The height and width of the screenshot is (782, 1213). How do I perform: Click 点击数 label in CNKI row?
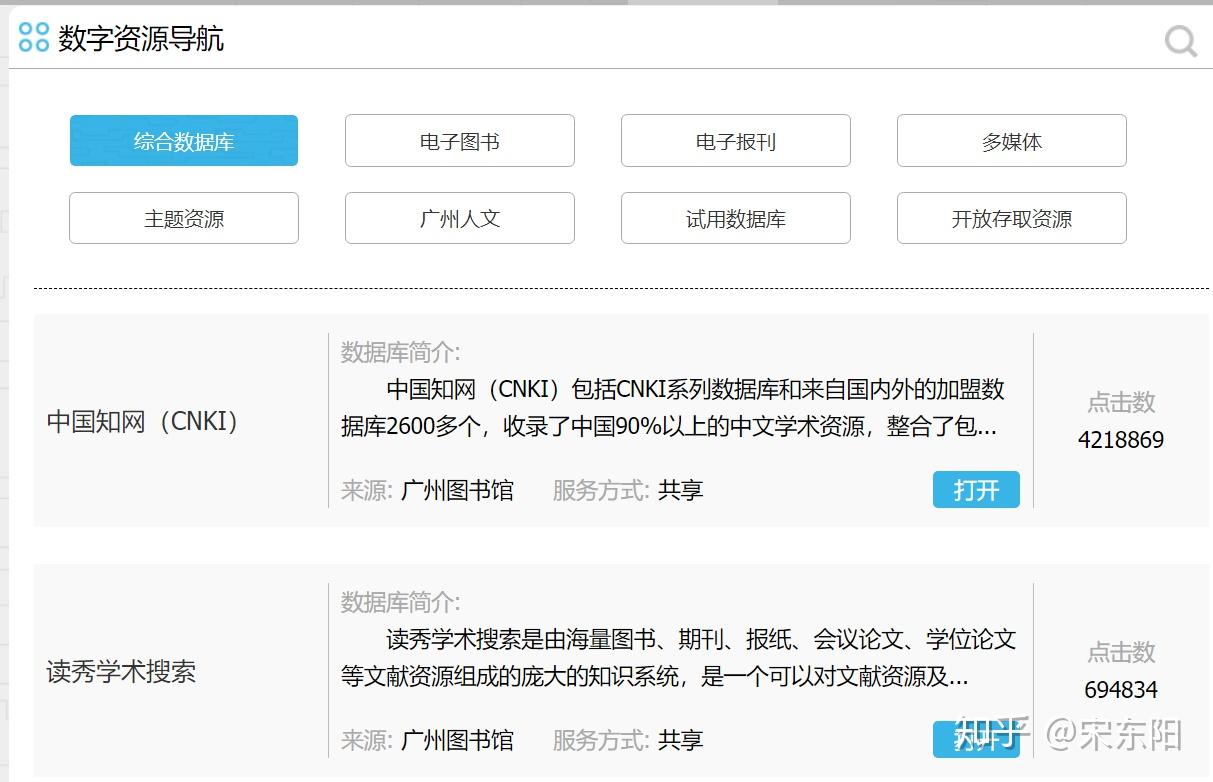1121,402
